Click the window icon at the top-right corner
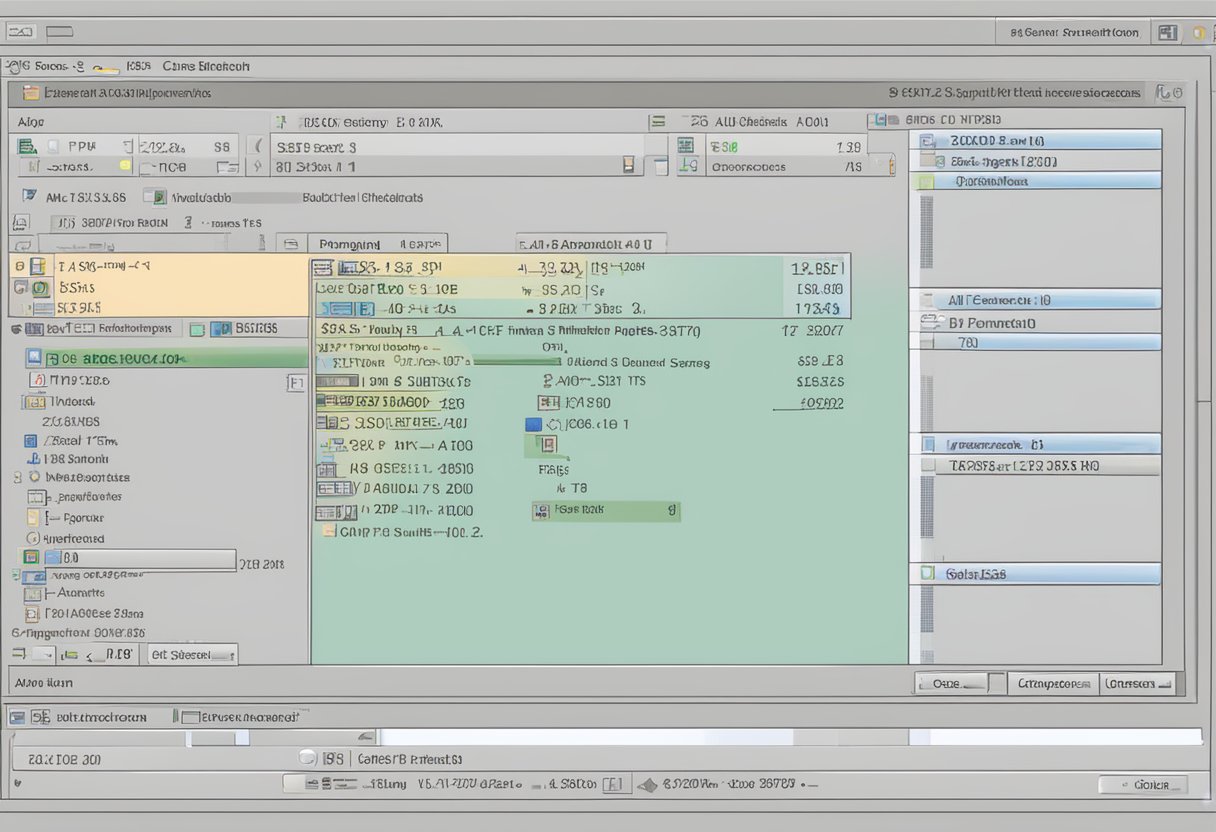Screen dimensions: 1216x832 pyautogui.click(x=1167, y=32)
